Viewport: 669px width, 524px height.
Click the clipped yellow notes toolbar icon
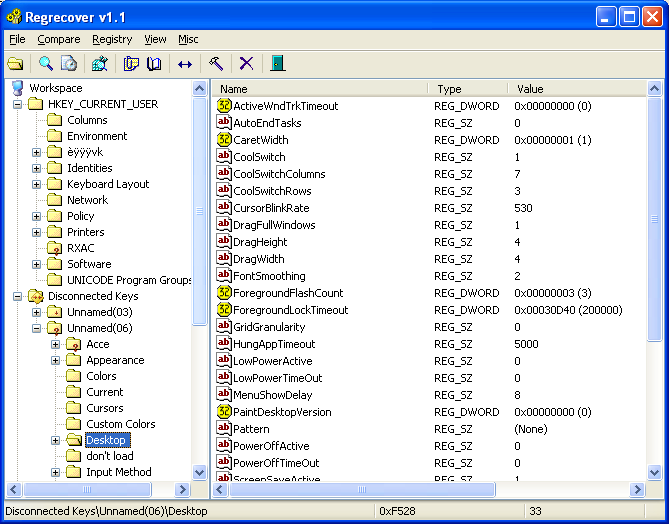(x=131, y=64)
